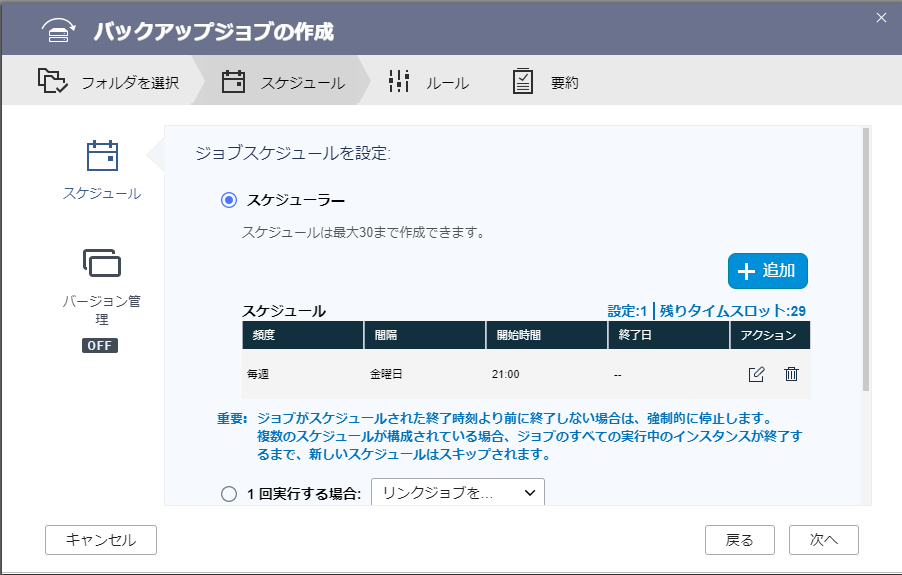Go to the ルール wizard step
Image resolution: width=902 pixels, height=575 pixels.
pos(446,83)
